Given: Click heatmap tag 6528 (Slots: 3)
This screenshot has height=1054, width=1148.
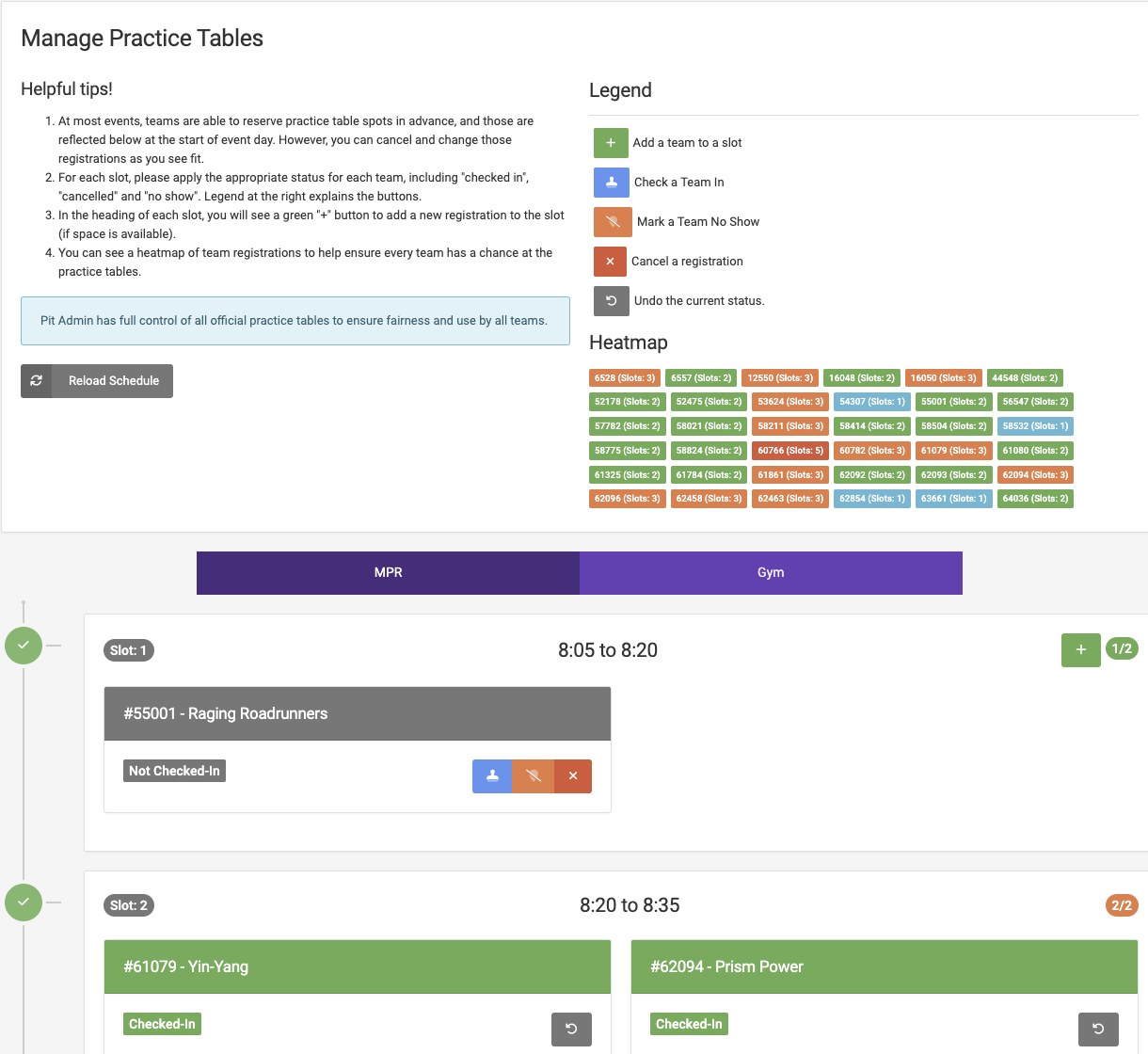Looking at the screenshot, I should (x=625, y=378).
